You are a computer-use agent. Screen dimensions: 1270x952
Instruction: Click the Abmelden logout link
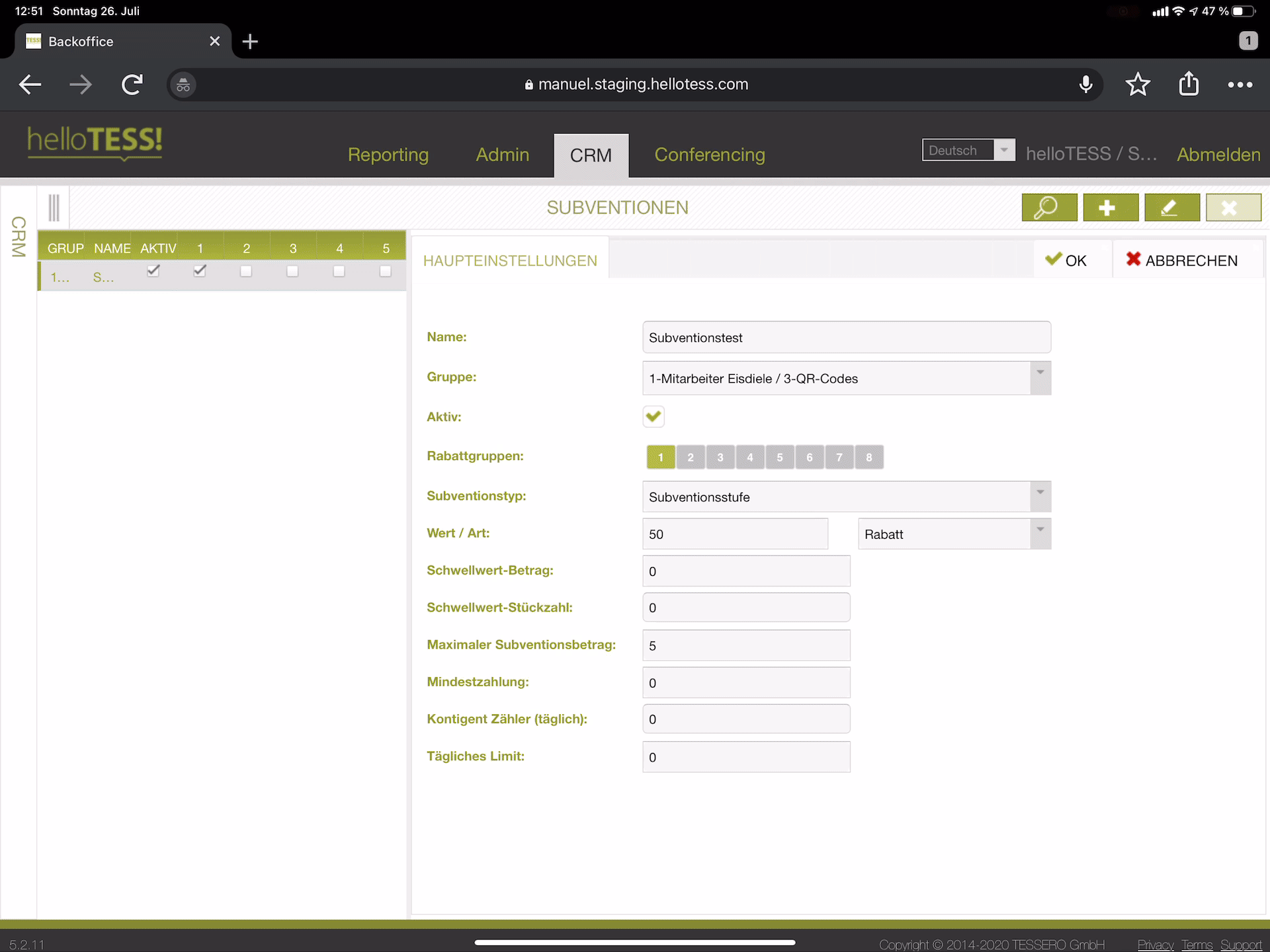(1218, 155)
